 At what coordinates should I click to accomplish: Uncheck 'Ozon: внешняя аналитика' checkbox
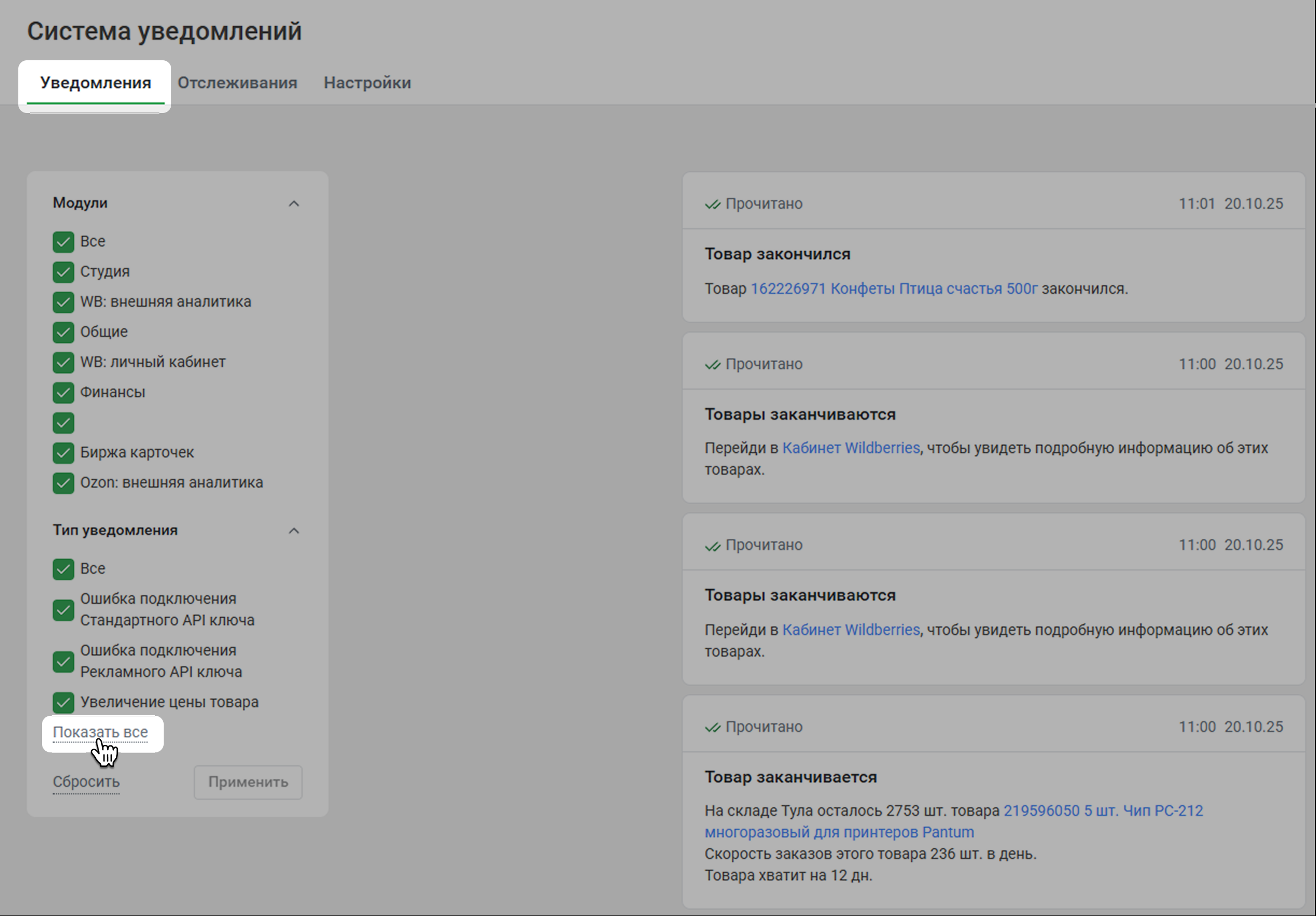tap(64, 483)
